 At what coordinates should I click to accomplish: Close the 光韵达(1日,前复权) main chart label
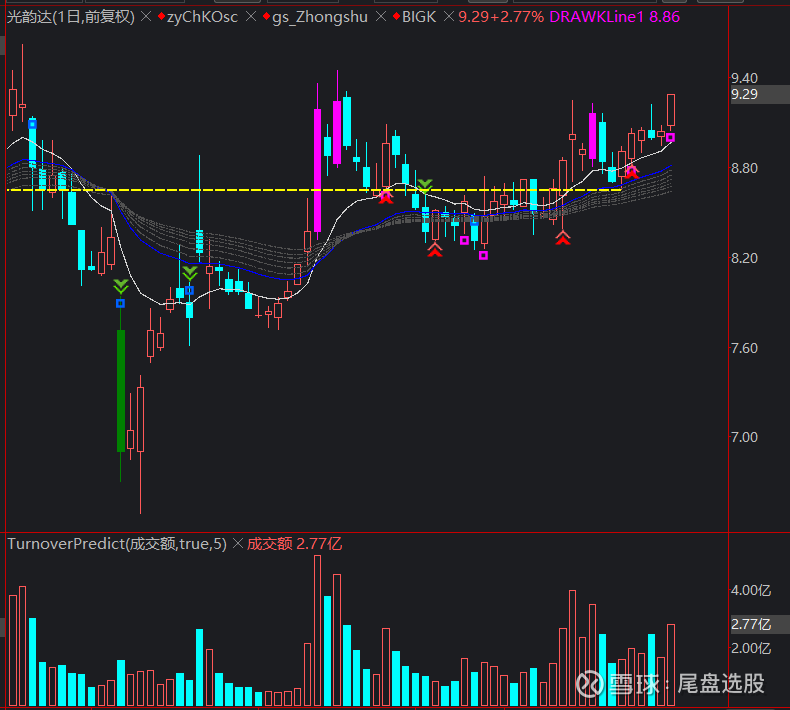point(146,17)
